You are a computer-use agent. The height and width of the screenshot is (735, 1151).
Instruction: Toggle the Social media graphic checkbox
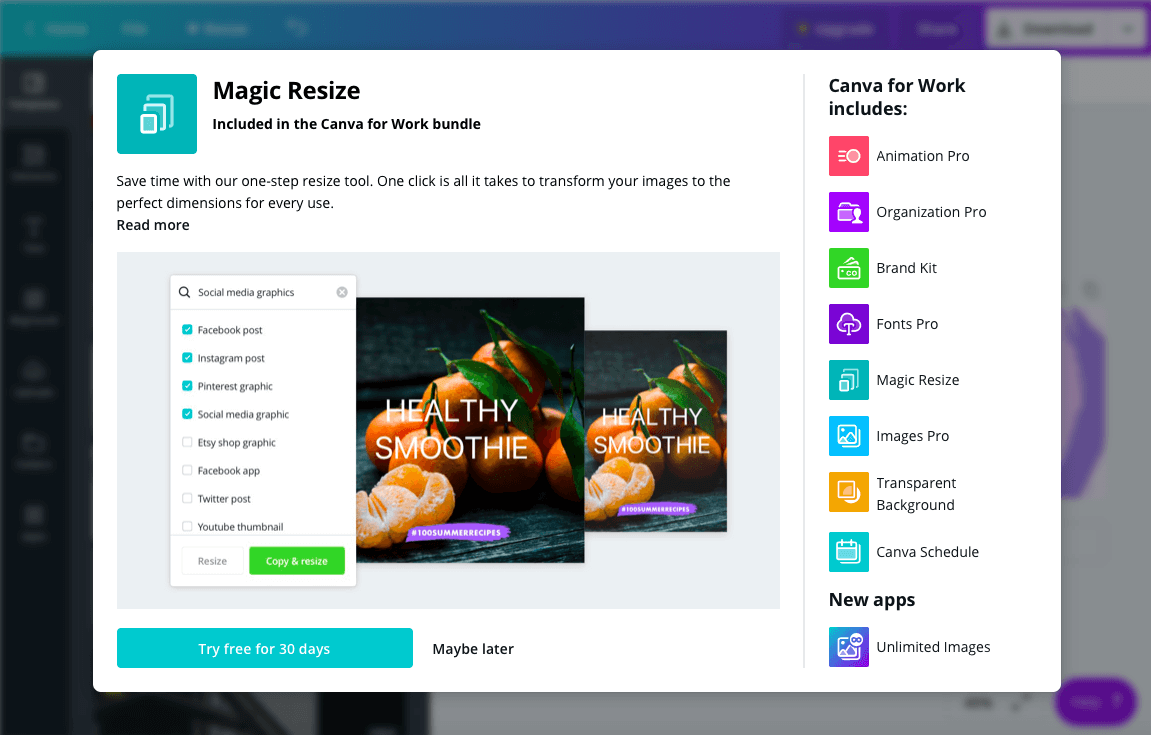[187, 414]
